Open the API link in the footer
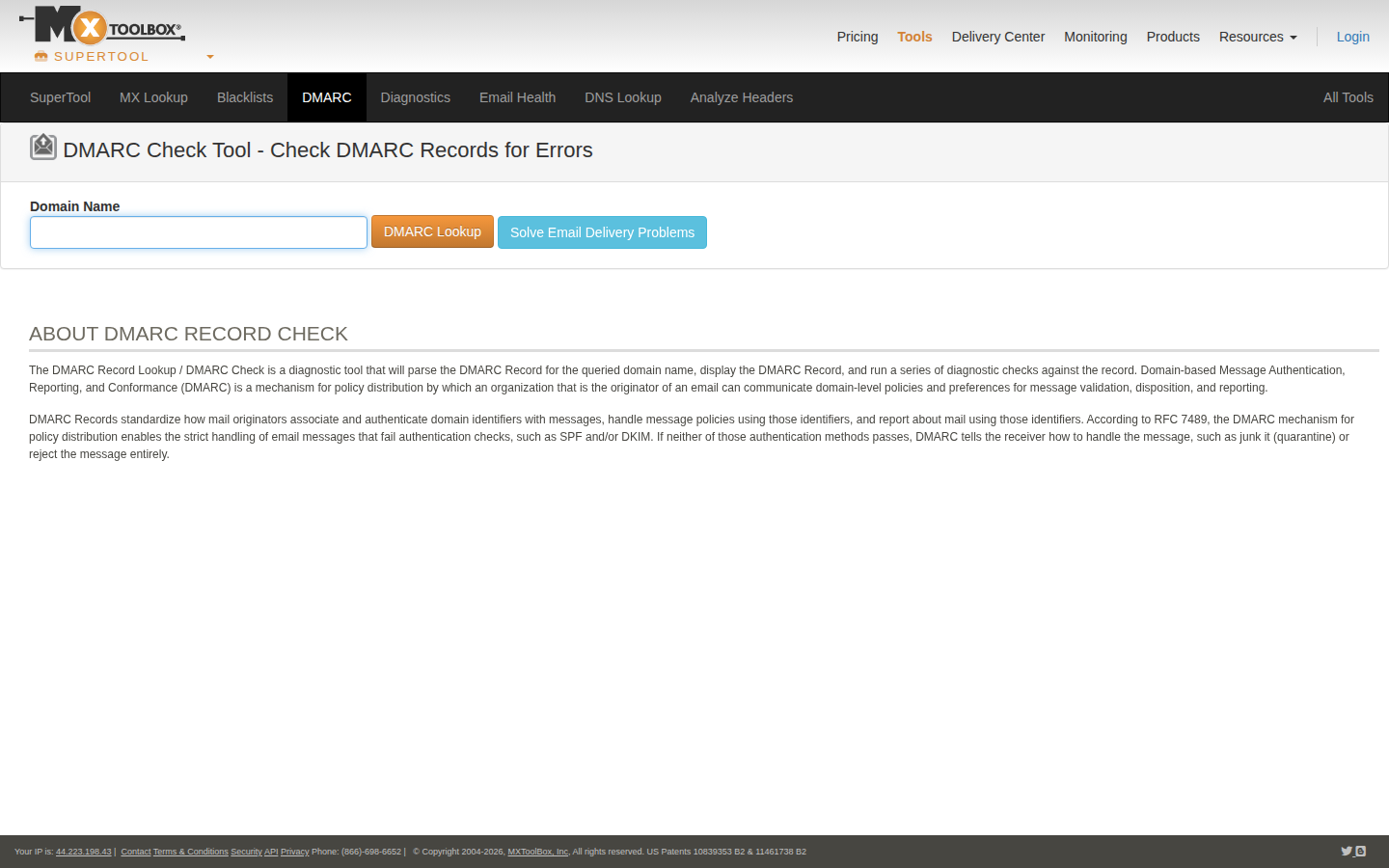The height and width of the screenshot is (868, 1389). (271, 852)
